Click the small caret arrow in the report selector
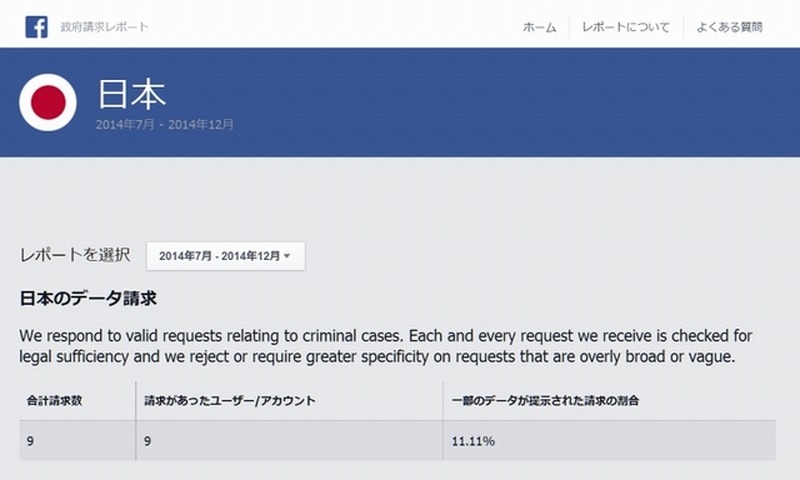Viewport: 800px width, 480px height. [288, 257]
